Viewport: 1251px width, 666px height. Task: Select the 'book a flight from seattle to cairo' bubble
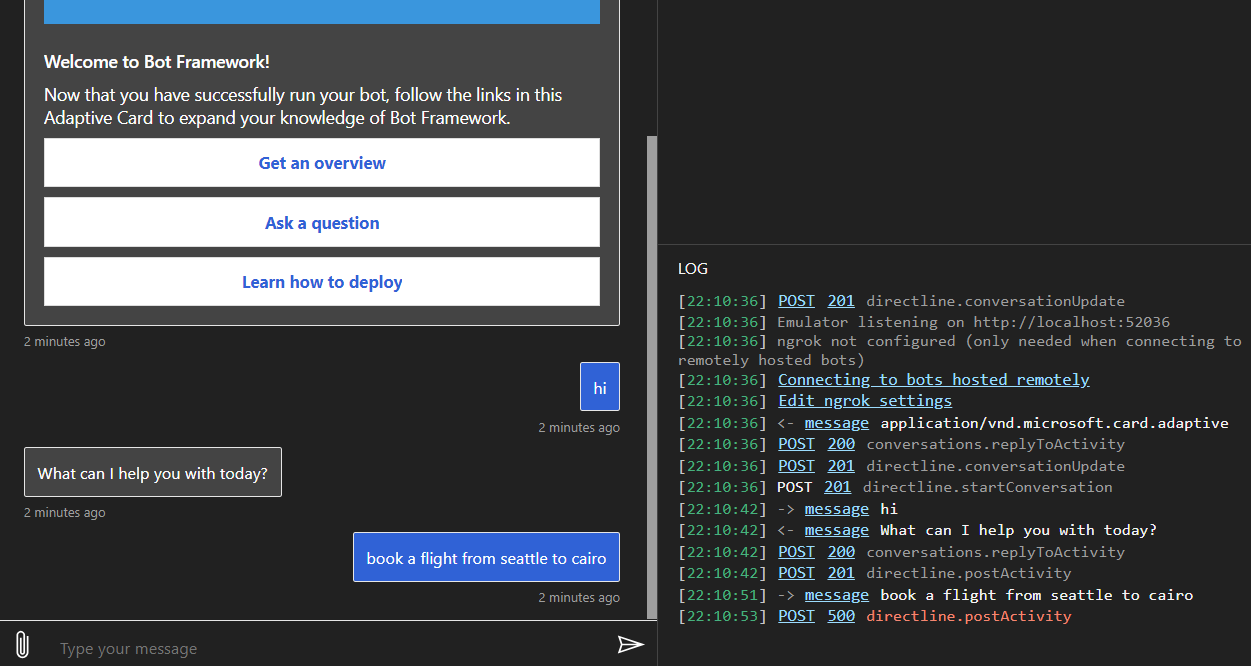click(x=486, y=557)
